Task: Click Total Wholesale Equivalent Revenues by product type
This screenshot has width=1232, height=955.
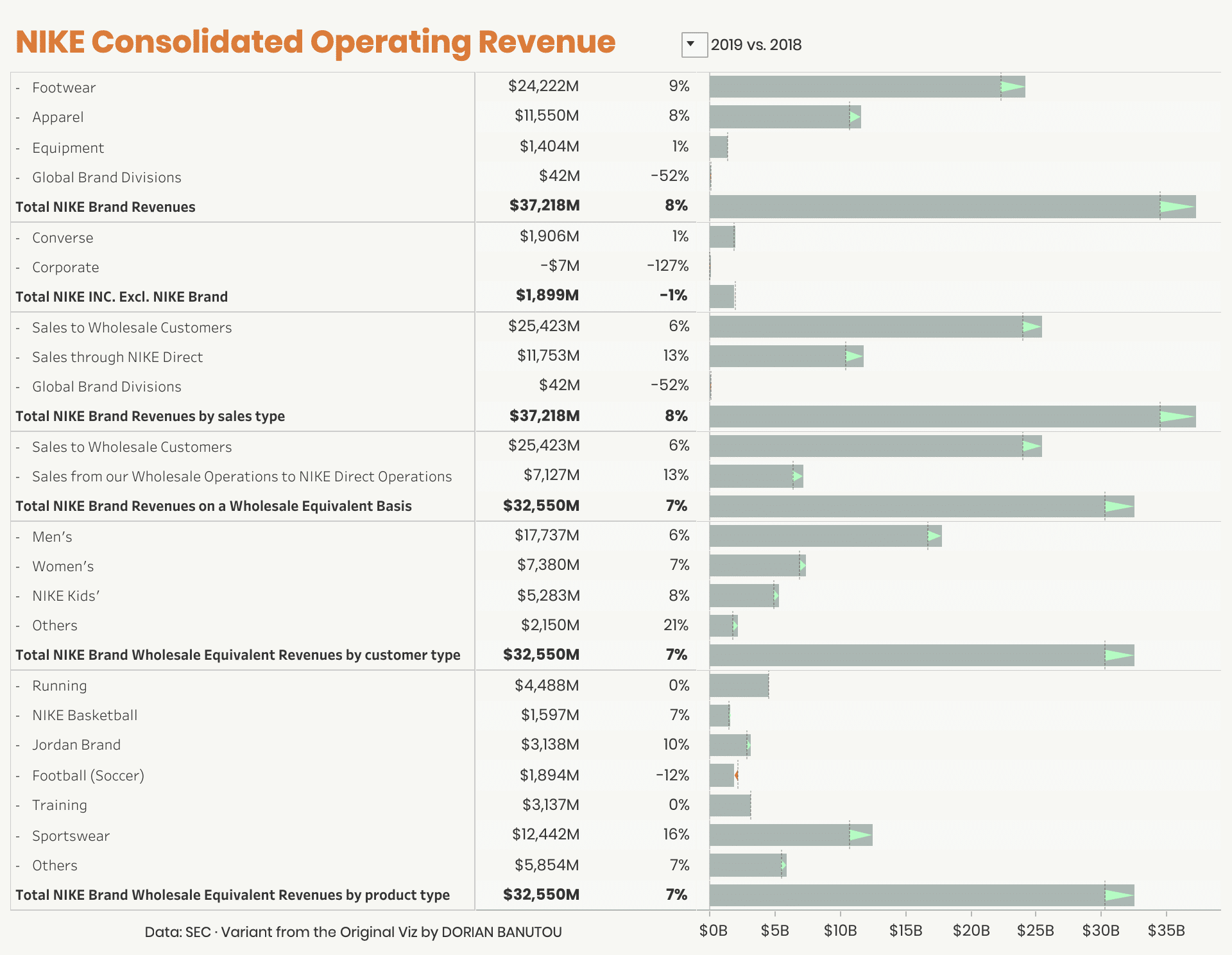Action: click(232, 895)
